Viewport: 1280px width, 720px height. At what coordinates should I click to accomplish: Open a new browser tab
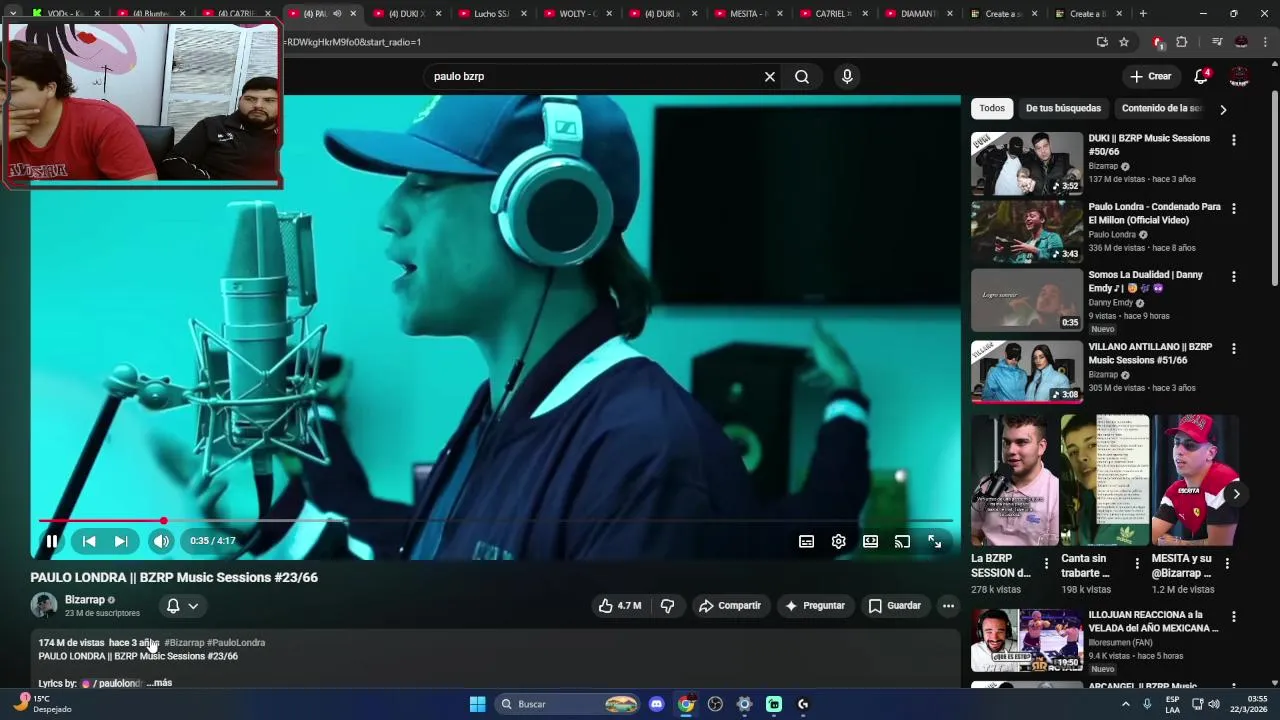click(x=1143, y=14)
